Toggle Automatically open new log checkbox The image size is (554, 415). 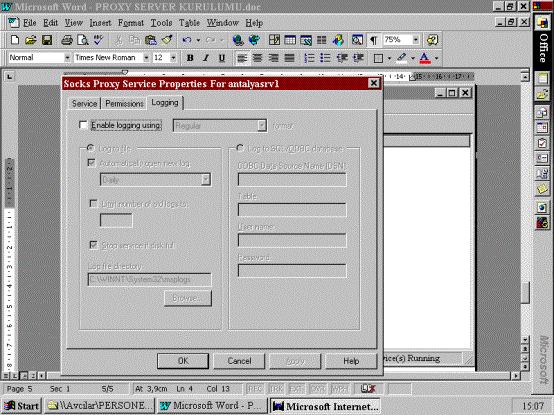91,163
